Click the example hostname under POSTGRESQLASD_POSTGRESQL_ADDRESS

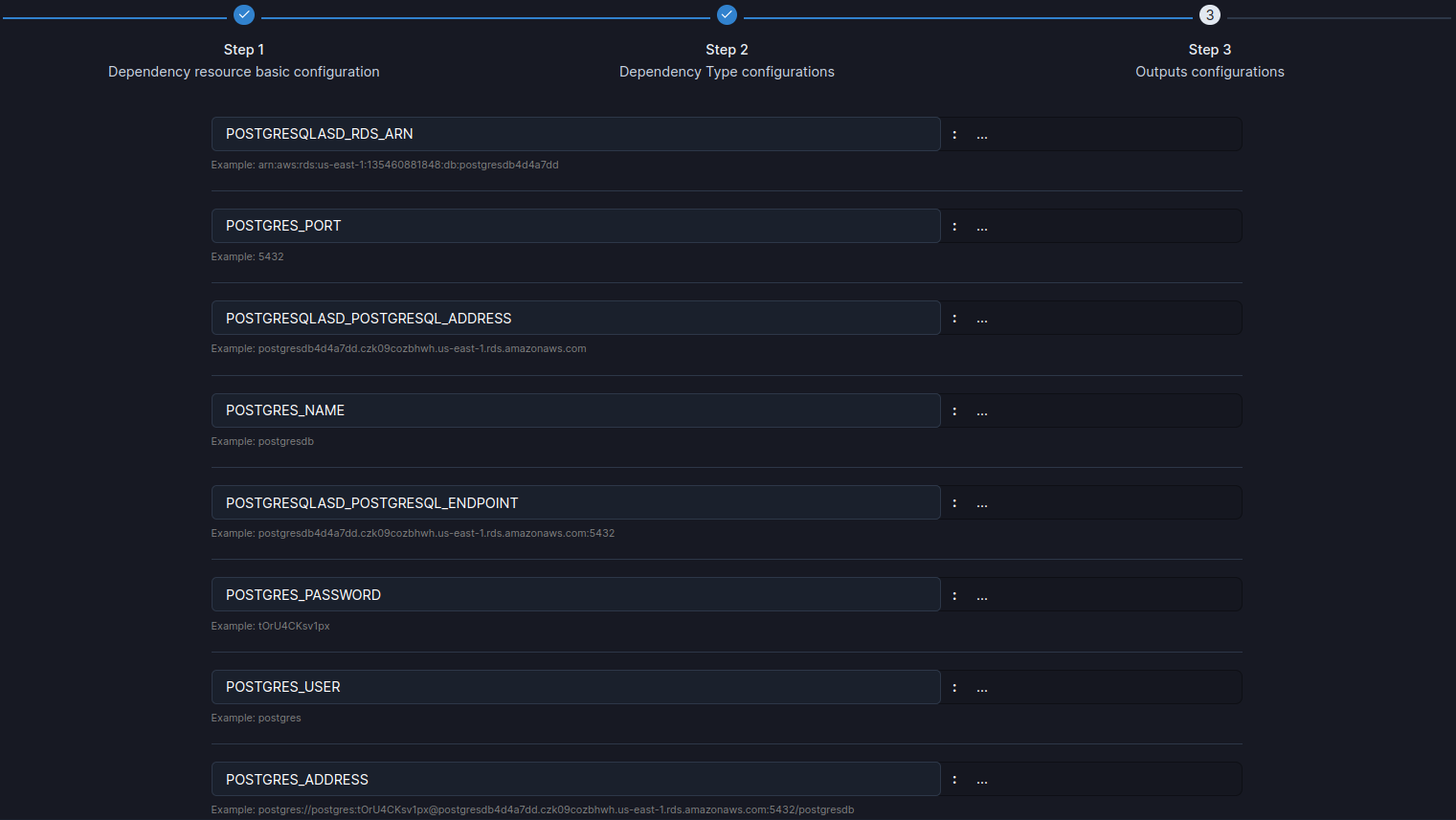[422, 348]
